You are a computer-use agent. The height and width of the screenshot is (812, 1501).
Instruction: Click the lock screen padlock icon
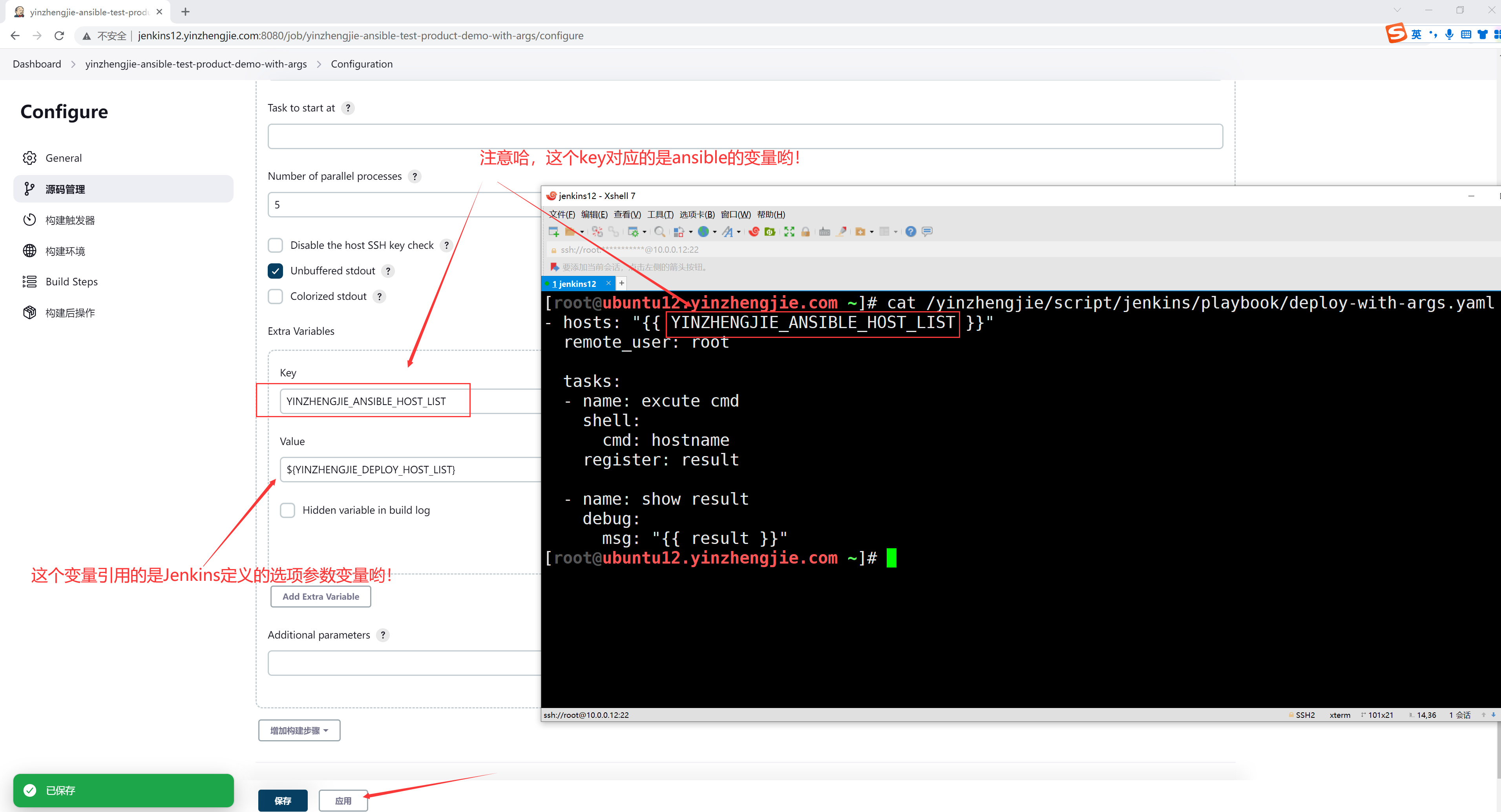pos(805,232)
